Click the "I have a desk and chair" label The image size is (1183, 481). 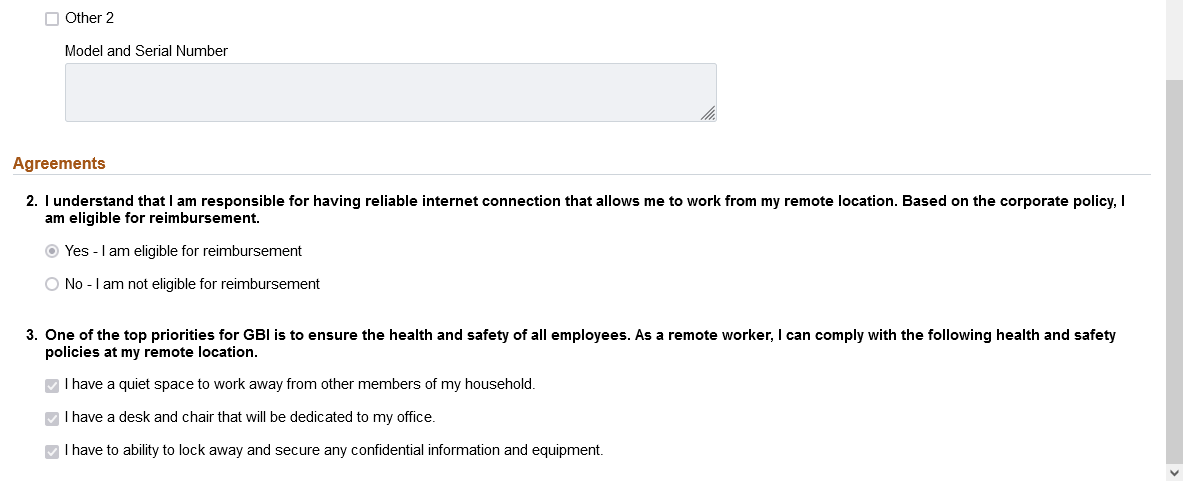click(250, 417)
